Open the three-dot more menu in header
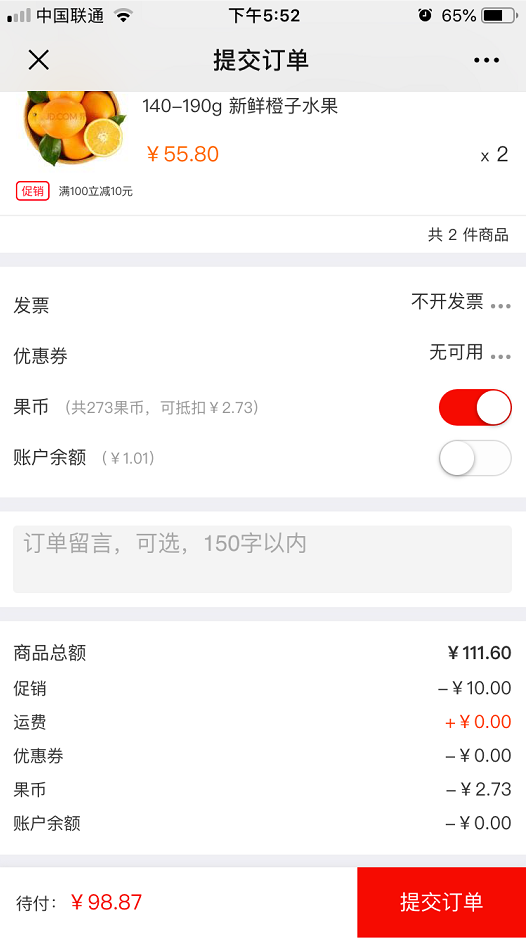Image resolution: width=526 pixels, height=939 pixels. (486, 60)
